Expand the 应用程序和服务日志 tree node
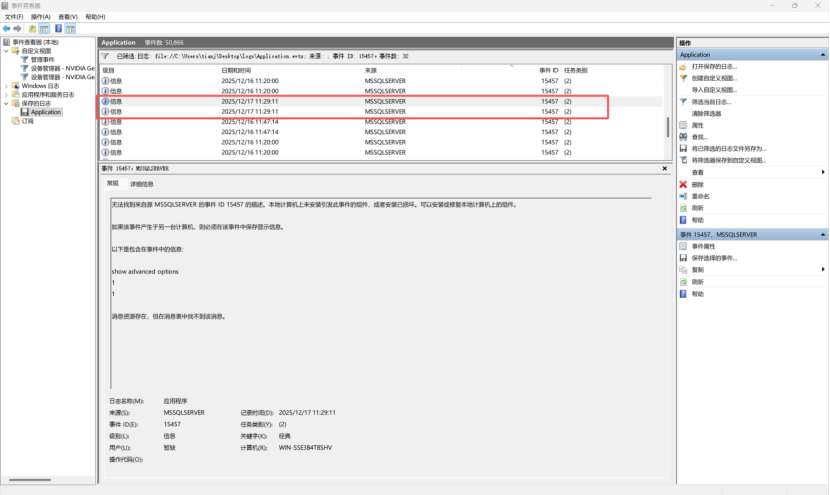 pyautogui.click(x=6, y=94)
